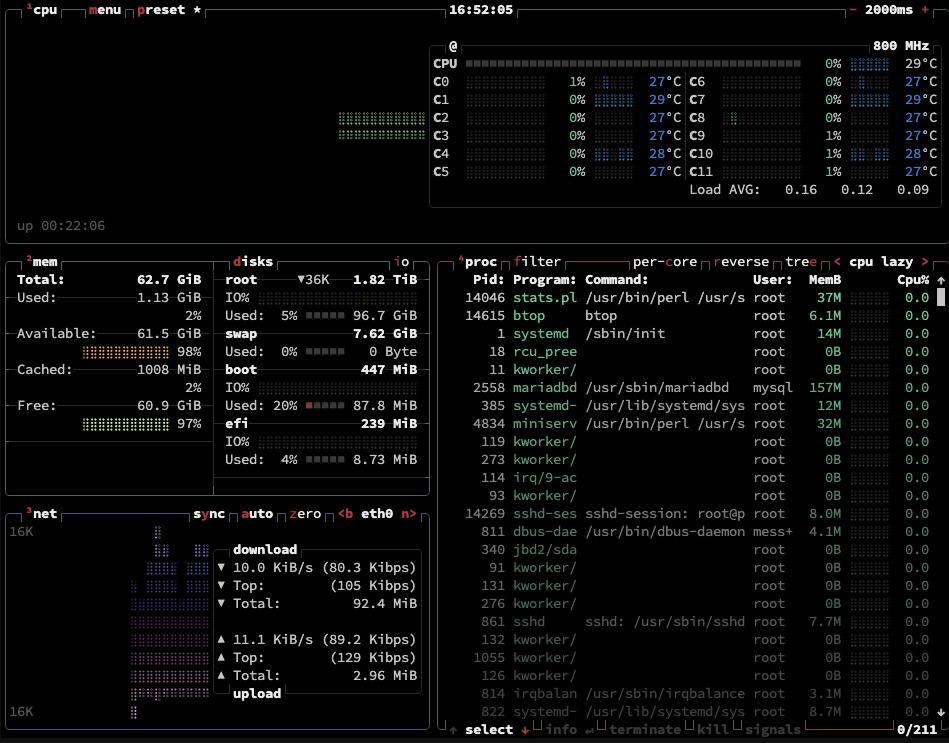
Task: Click the left arrow beside cpu lazy sorting
Action: point(837,262)
